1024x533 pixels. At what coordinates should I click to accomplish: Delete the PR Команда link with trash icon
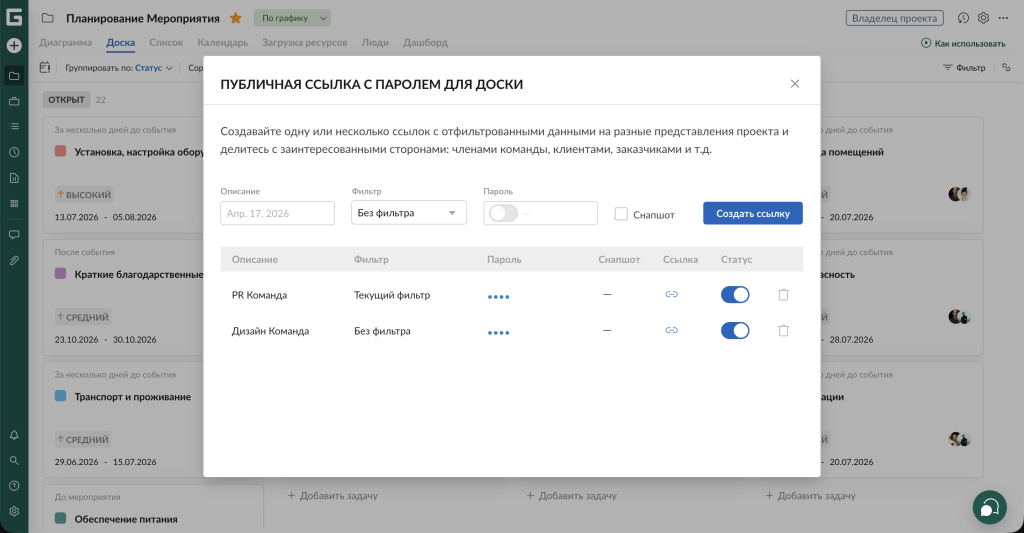point(784,295)
